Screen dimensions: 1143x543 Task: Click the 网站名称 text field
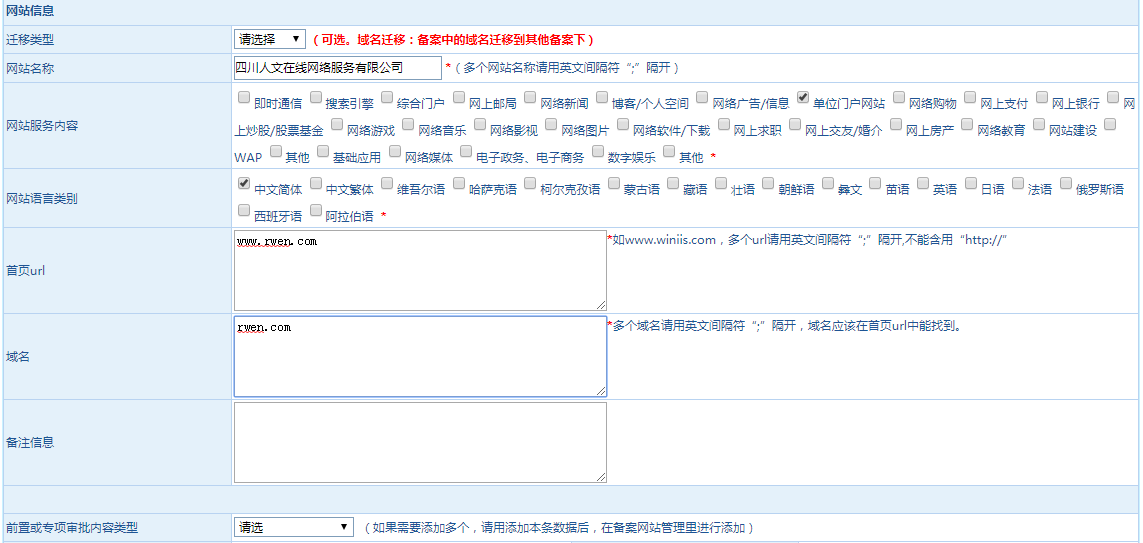pyautogui.click(x=337, y=68)
